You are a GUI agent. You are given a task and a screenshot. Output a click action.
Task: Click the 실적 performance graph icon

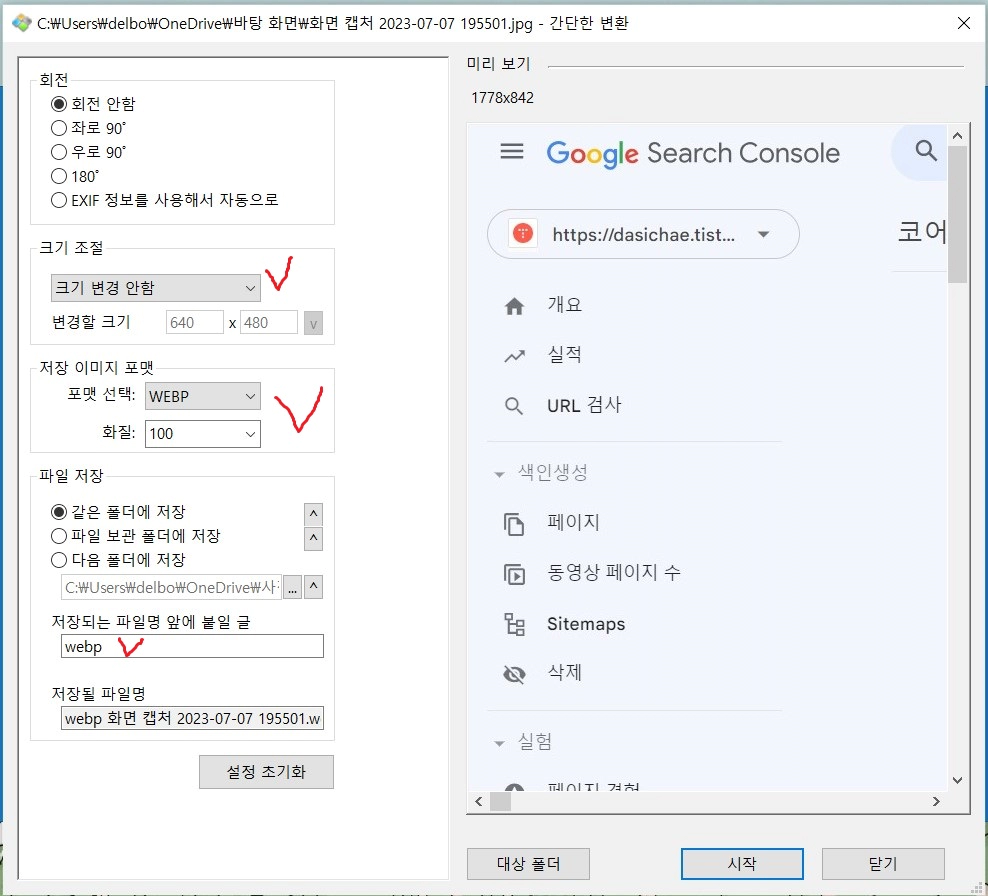pyautogui.click(x=514, y=355)
